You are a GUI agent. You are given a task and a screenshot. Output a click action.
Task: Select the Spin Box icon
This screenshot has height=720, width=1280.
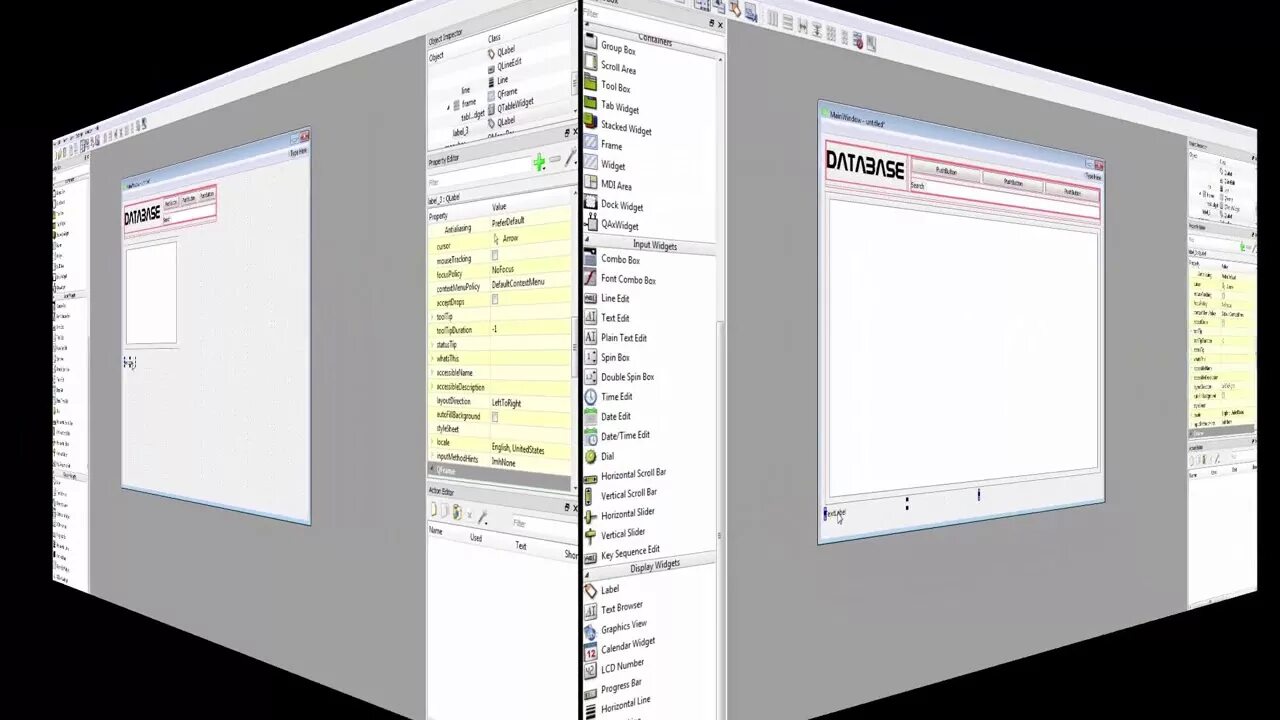pyautogui.click(x=590, y=357)
